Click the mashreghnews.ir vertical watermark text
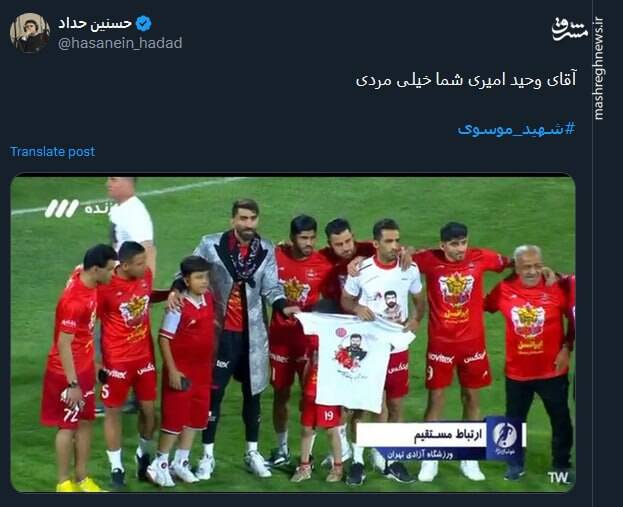Image resolution: width=623 pixels, height=507 pixels. 599,68
